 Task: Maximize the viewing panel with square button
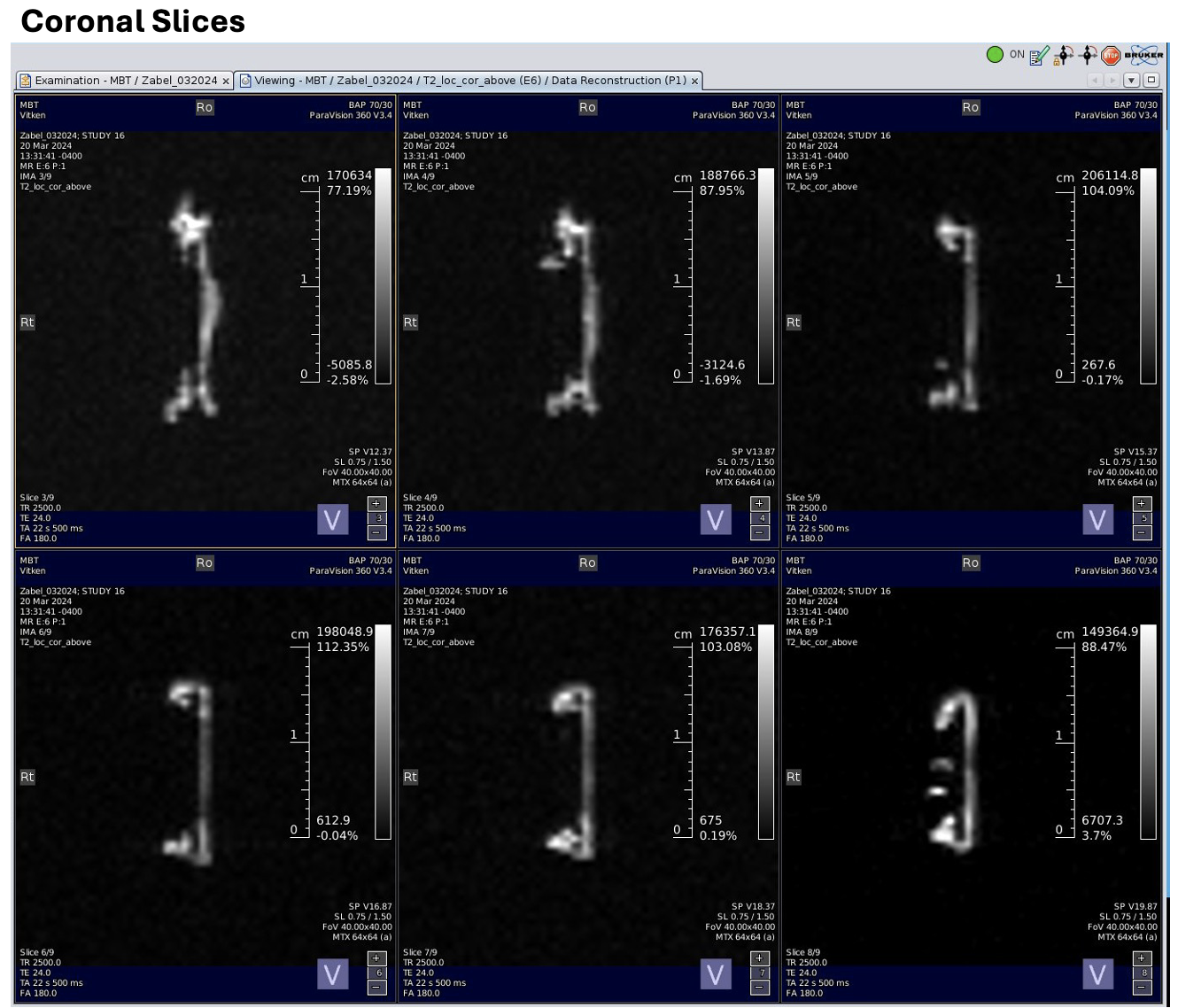(1151, 80)
